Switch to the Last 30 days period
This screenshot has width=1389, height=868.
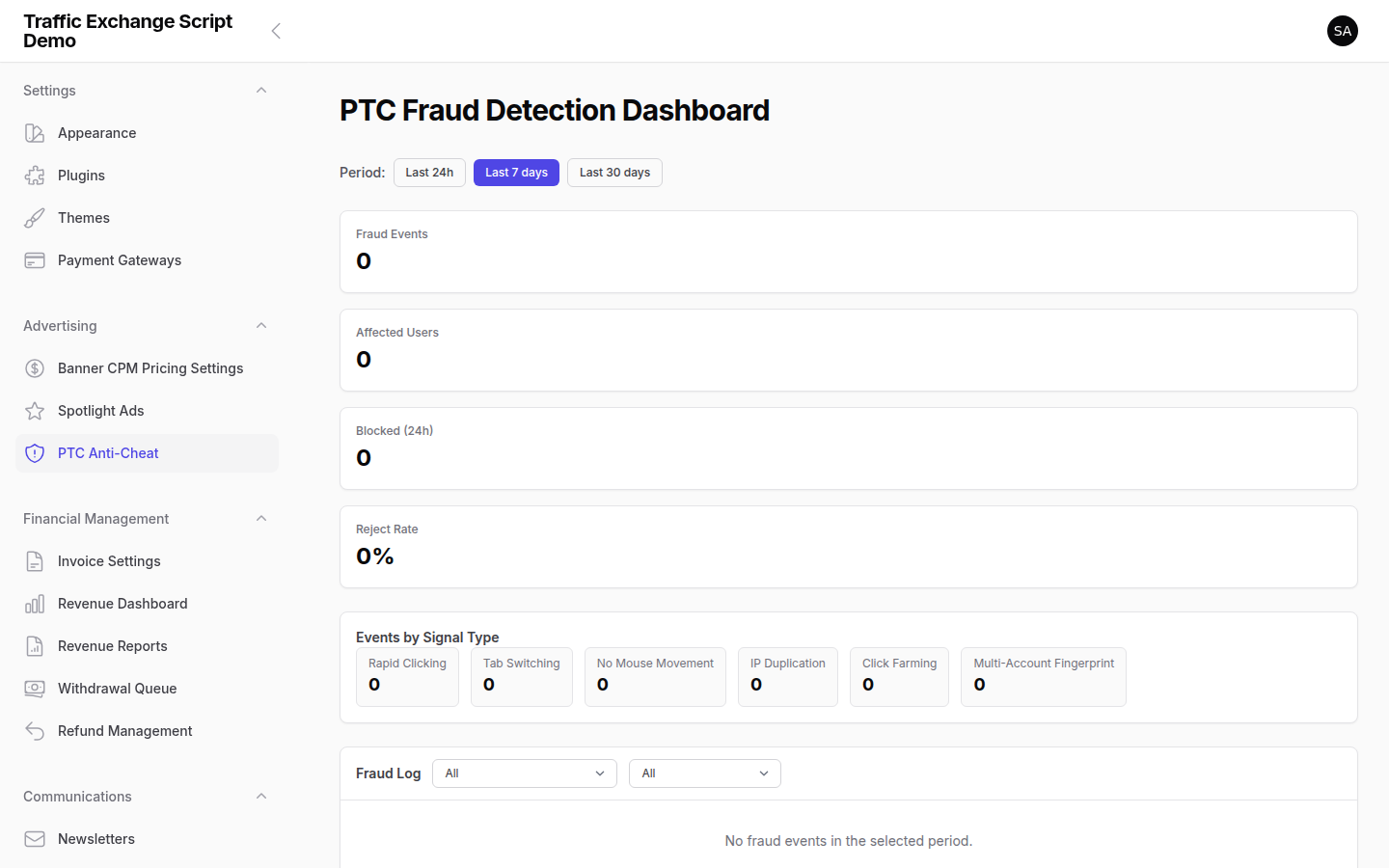pos(614,172)
